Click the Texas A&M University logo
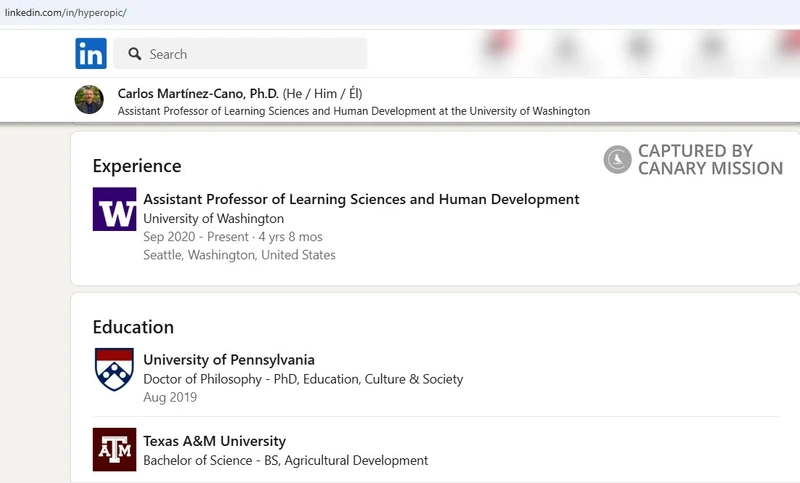 tap(114, 449)
